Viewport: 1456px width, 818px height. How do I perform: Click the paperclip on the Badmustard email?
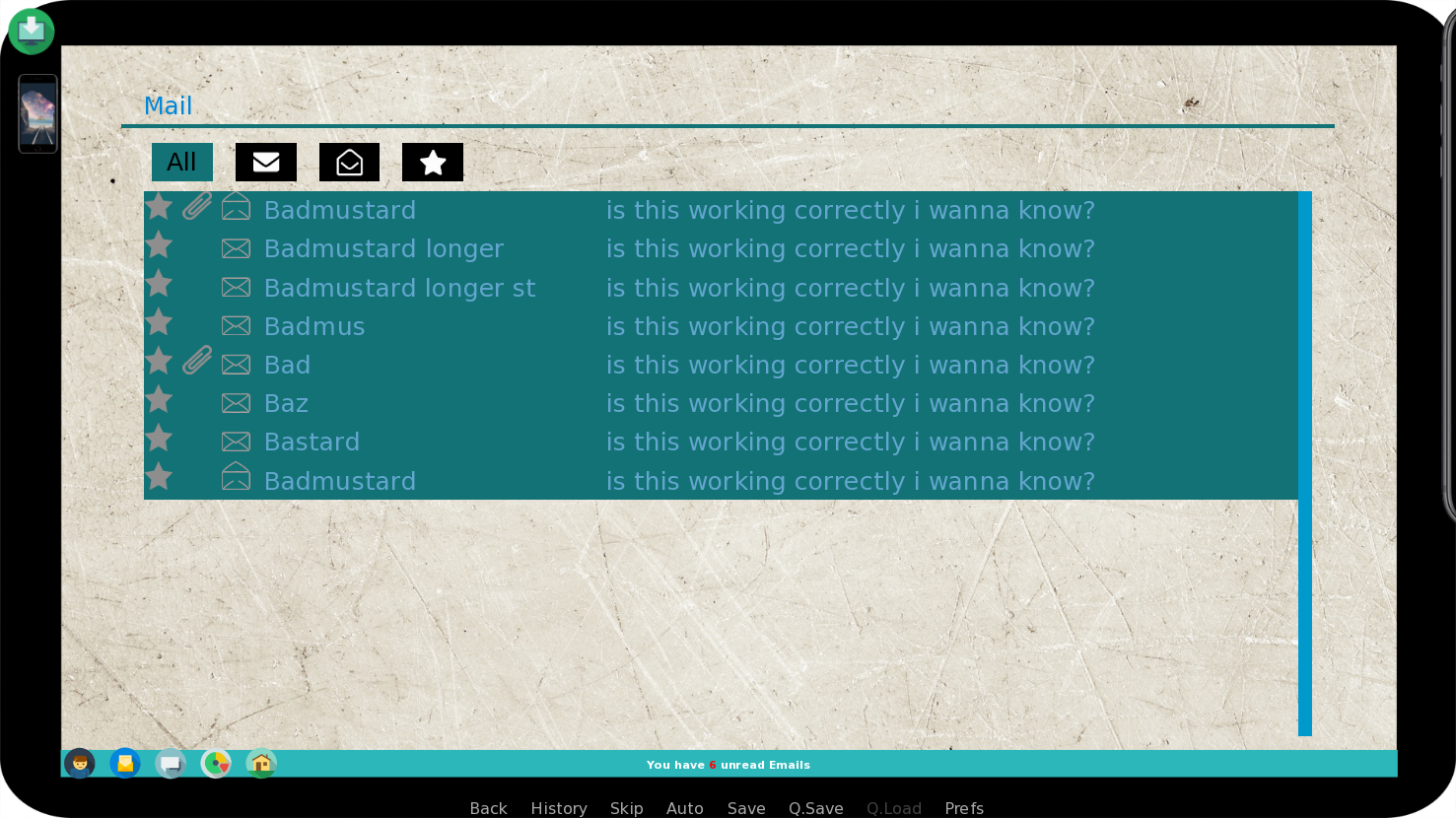197,206
